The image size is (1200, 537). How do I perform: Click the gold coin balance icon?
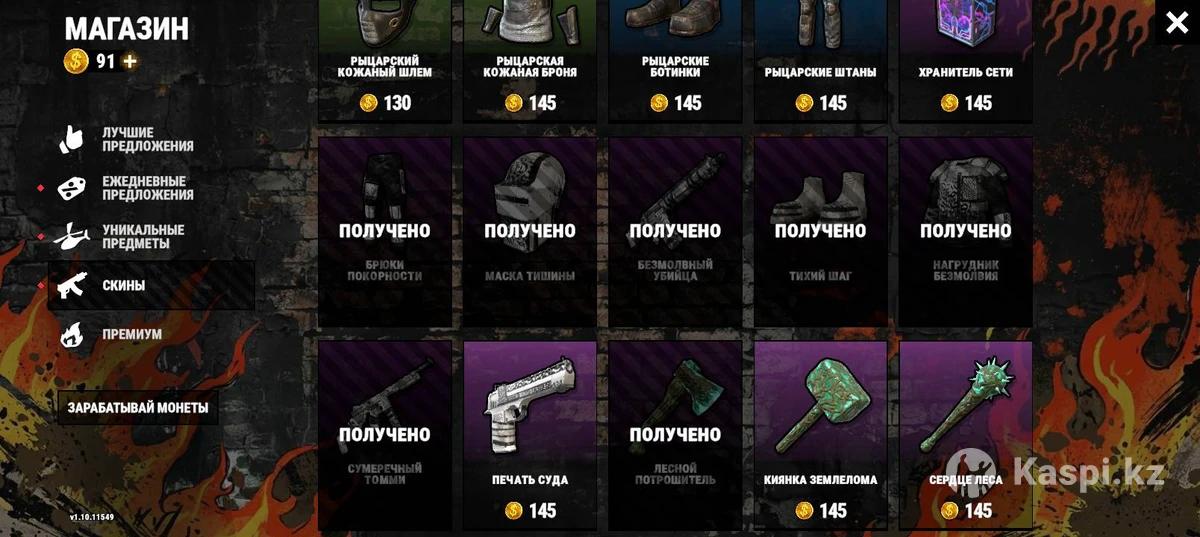pyautogui.click(x=77, y=61)
